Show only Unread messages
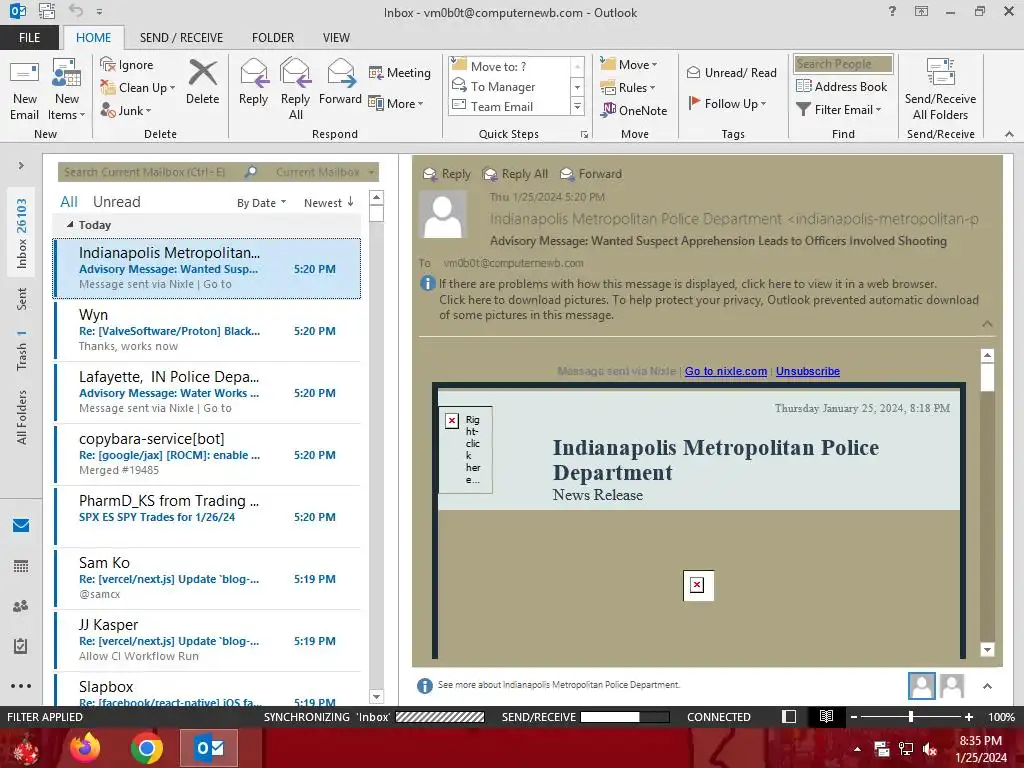The height and width of the screenshot is (768, 1024). coord(116,202)
